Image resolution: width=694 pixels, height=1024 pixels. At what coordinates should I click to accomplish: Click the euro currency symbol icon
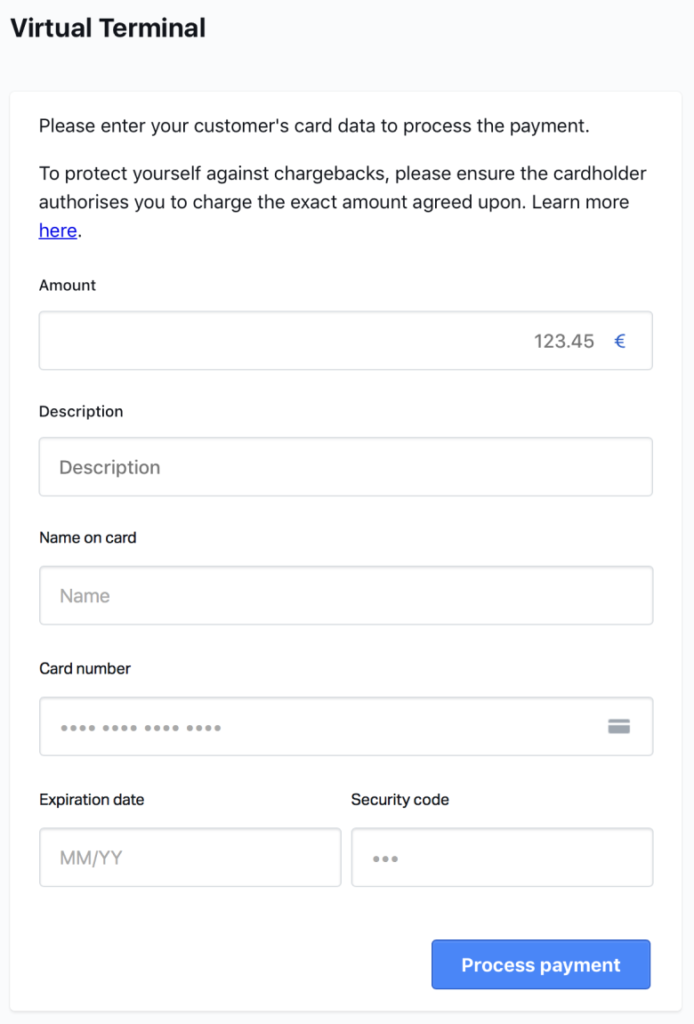pos(620,341)
